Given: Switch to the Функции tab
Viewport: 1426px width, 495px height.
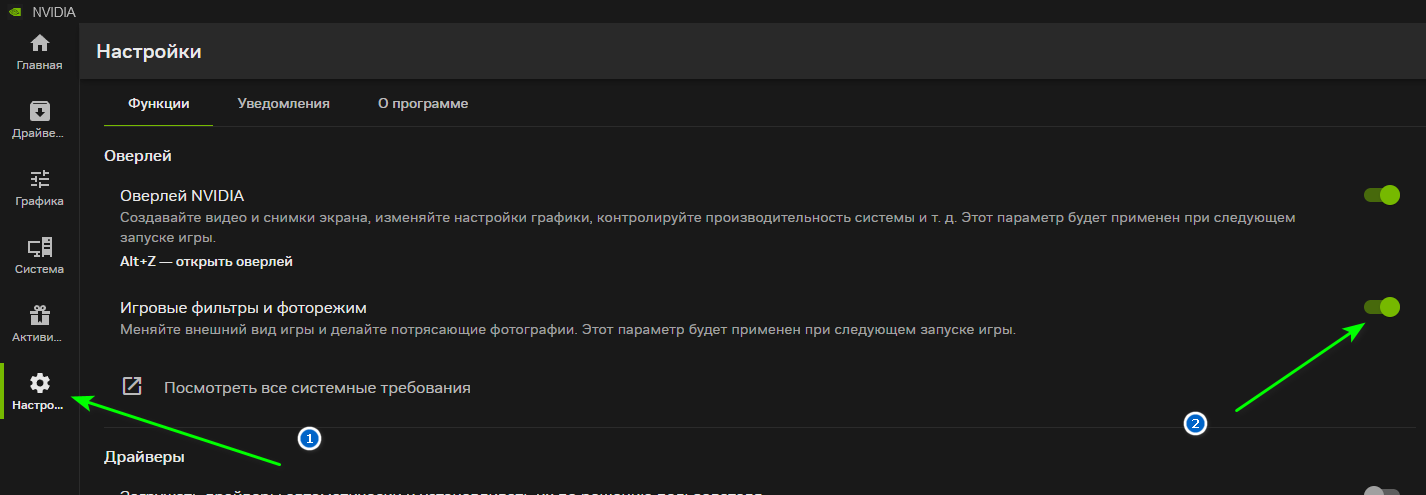Looking at the screenshot, I should tap(159, 103).
